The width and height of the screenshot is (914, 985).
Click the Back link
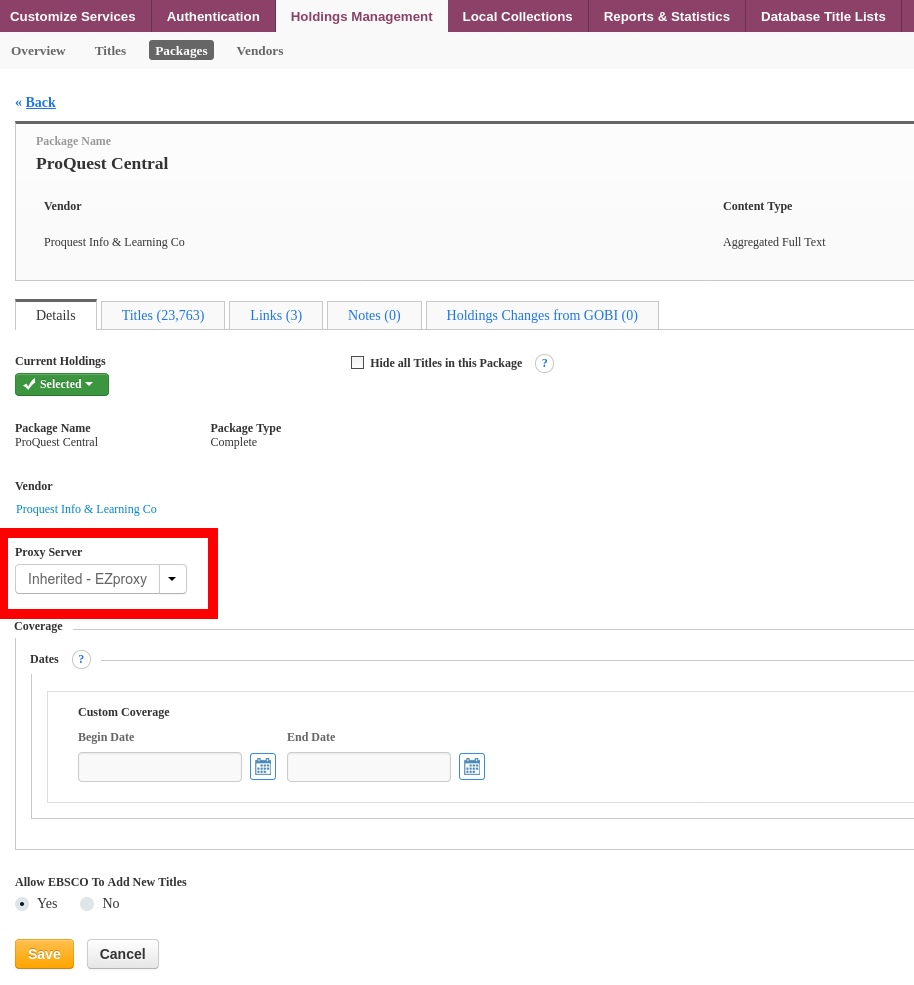(x=41, y=102)
